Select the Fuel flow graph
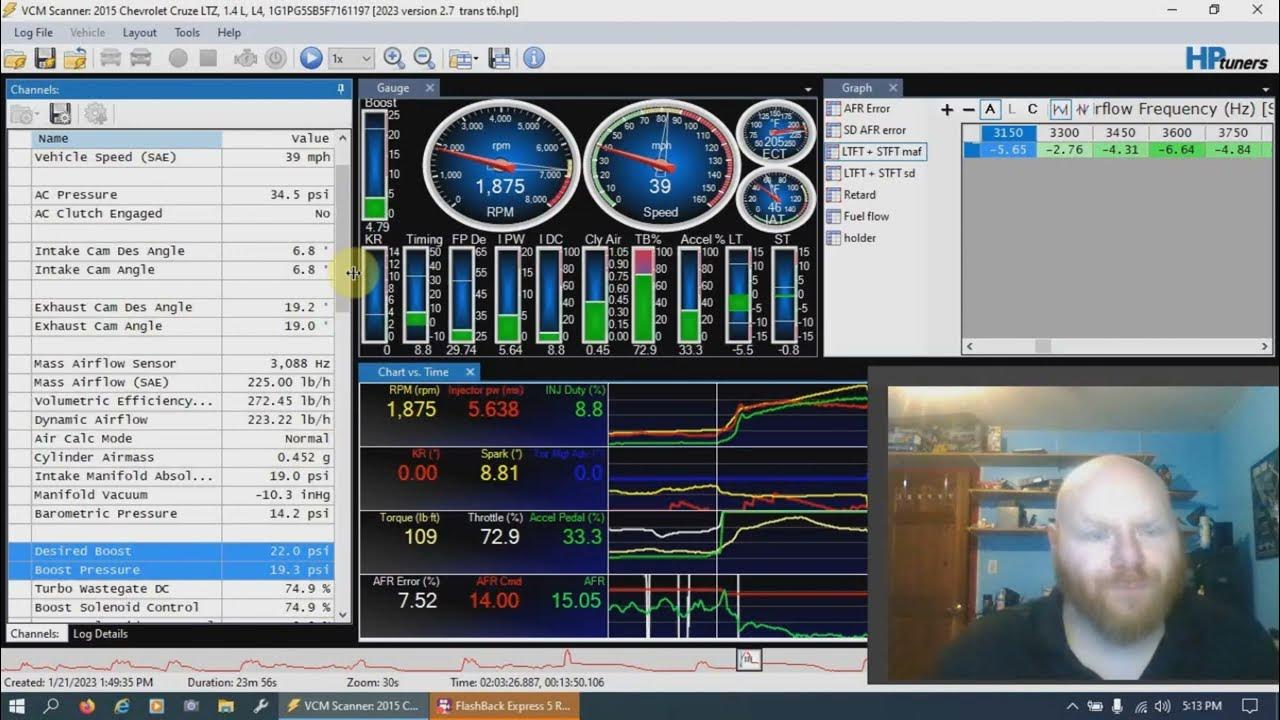This screenshot has width=1280, height=720. coord(866,216)
